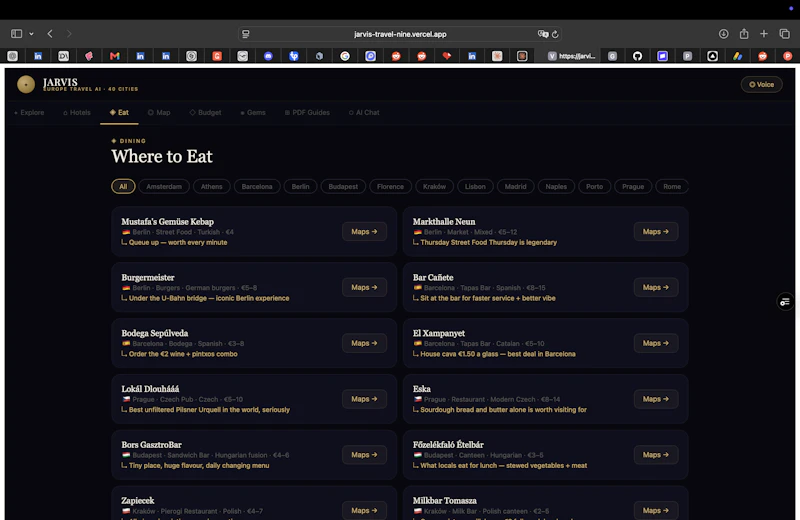This screenshot has width=800, height=520.
Task: Switch to the Google AdSense tab
Action: (738, 56)
